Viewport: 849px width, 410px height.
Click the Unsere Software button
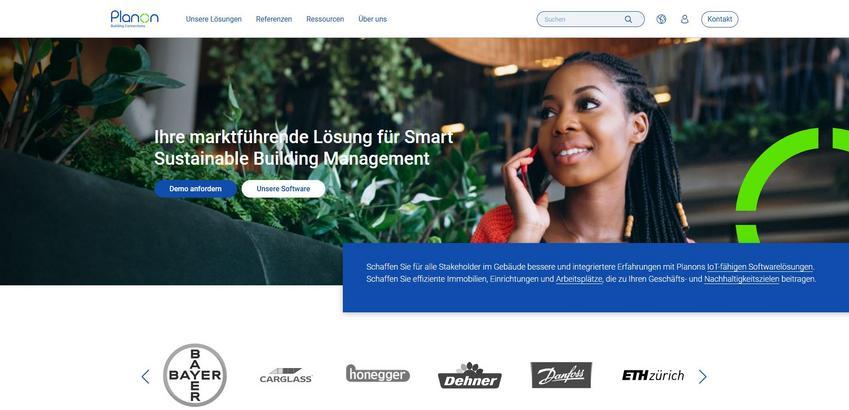283,189
